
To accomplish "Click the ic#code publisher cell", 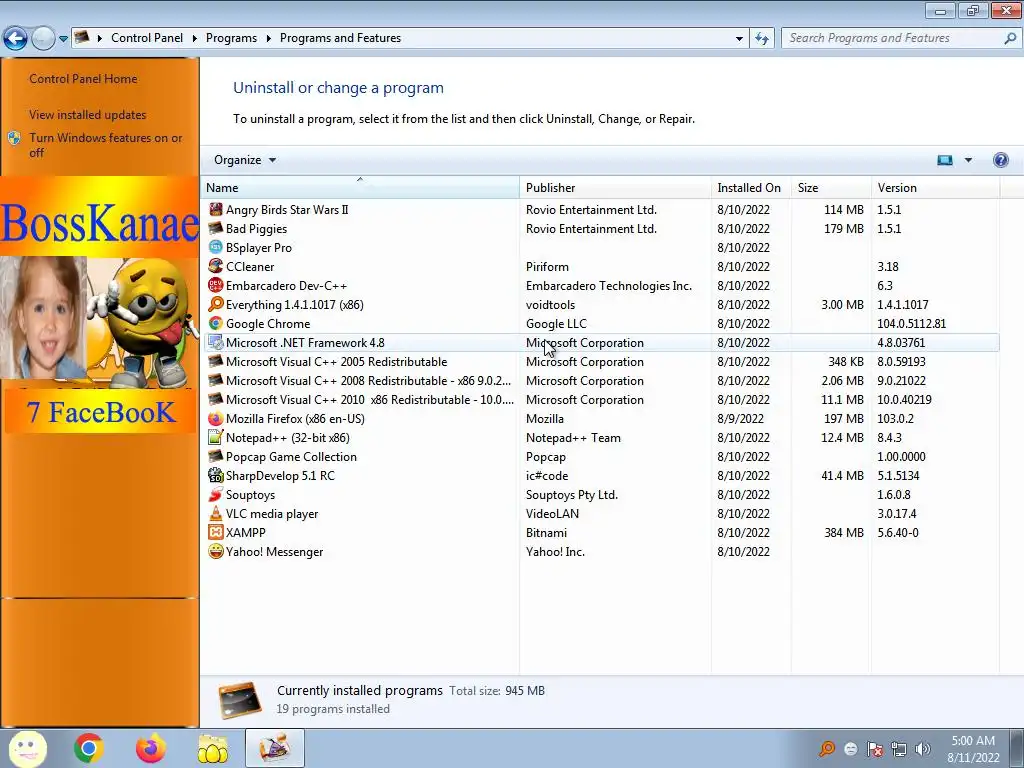I will click(x=547, y=475).
